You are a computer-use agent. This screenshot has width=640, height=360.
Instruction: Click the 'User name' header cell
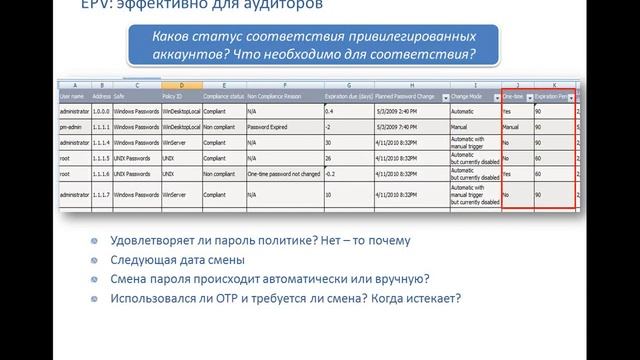(75, 97)
